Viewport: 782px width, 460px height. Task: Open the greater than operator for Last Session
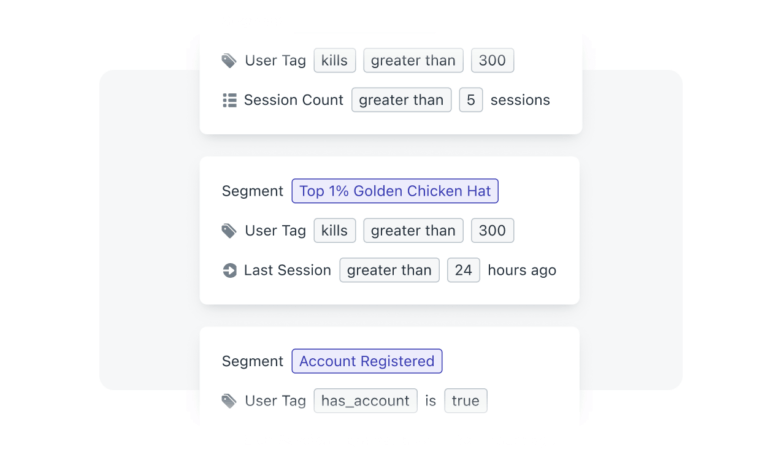(390, 270)
